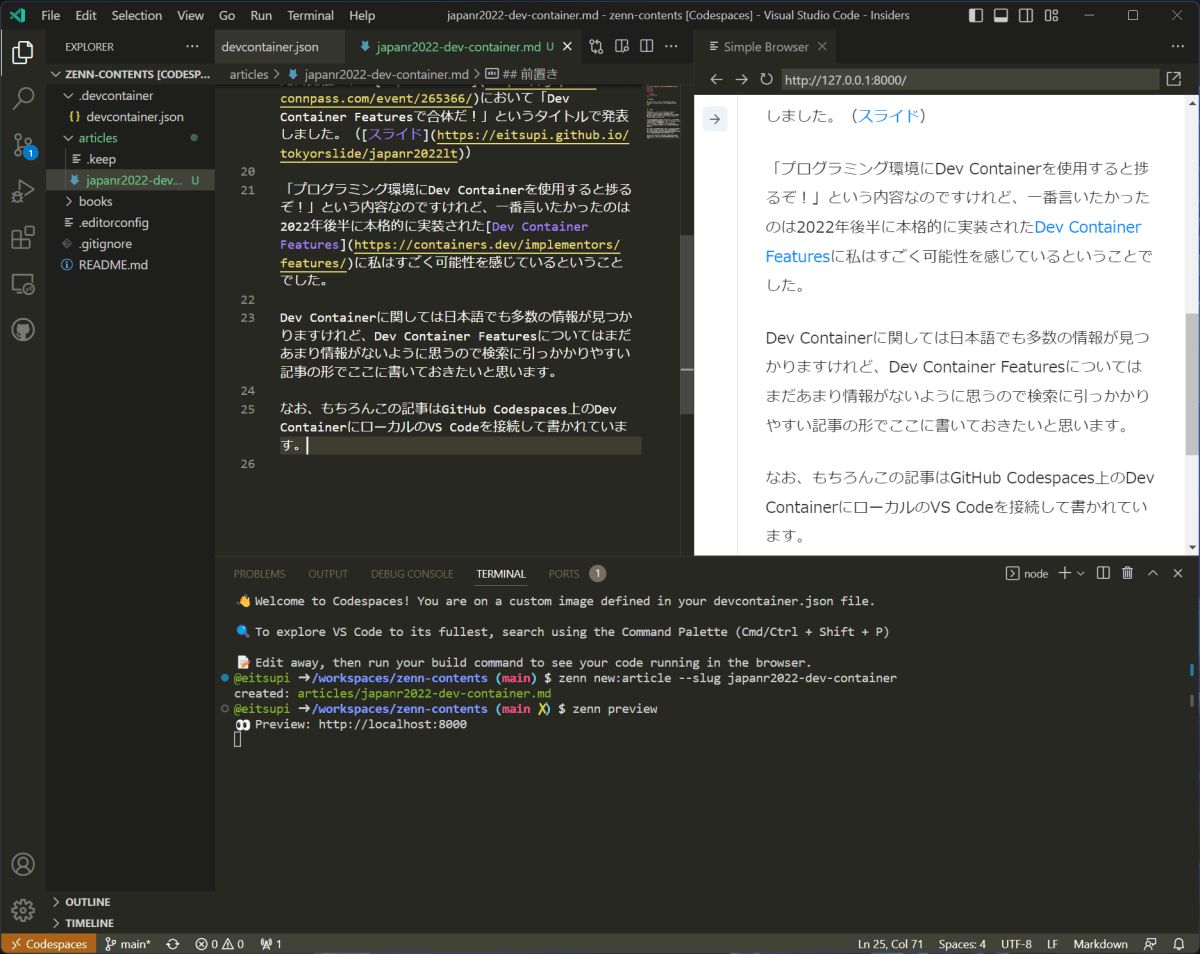The width and height of the screenshot is (1200, 954).
Task: Click the Simple Browser URL field
Action: click(970, 80)
